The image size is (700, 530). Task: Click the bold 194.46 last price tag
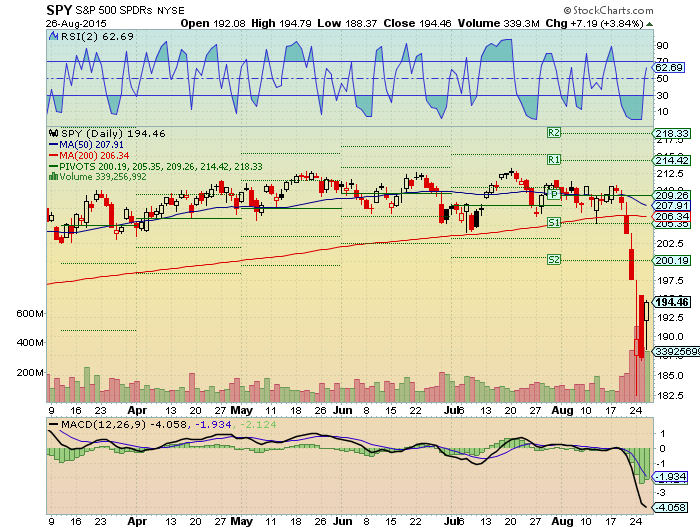672,302
